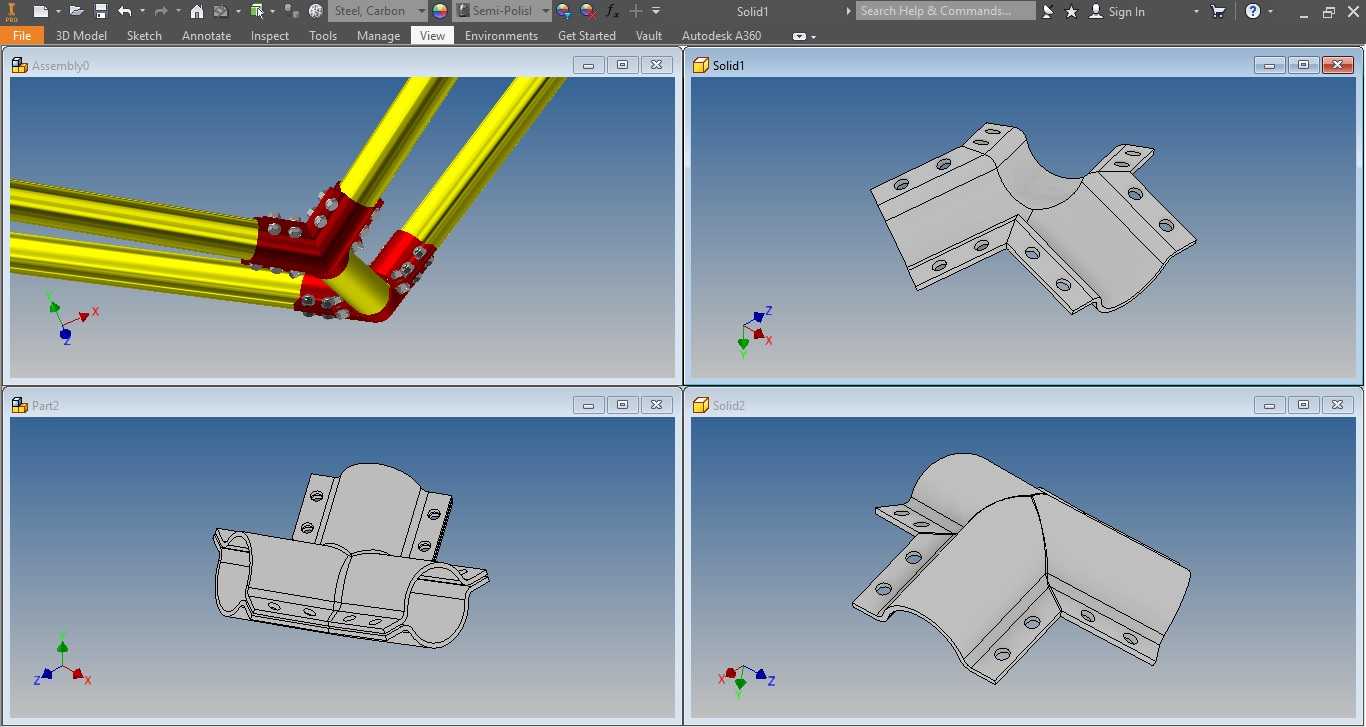This screenshot has height=727, width=1366.
Task: Open the Appearance color wheel icon
Action: [x=439, y=11]
